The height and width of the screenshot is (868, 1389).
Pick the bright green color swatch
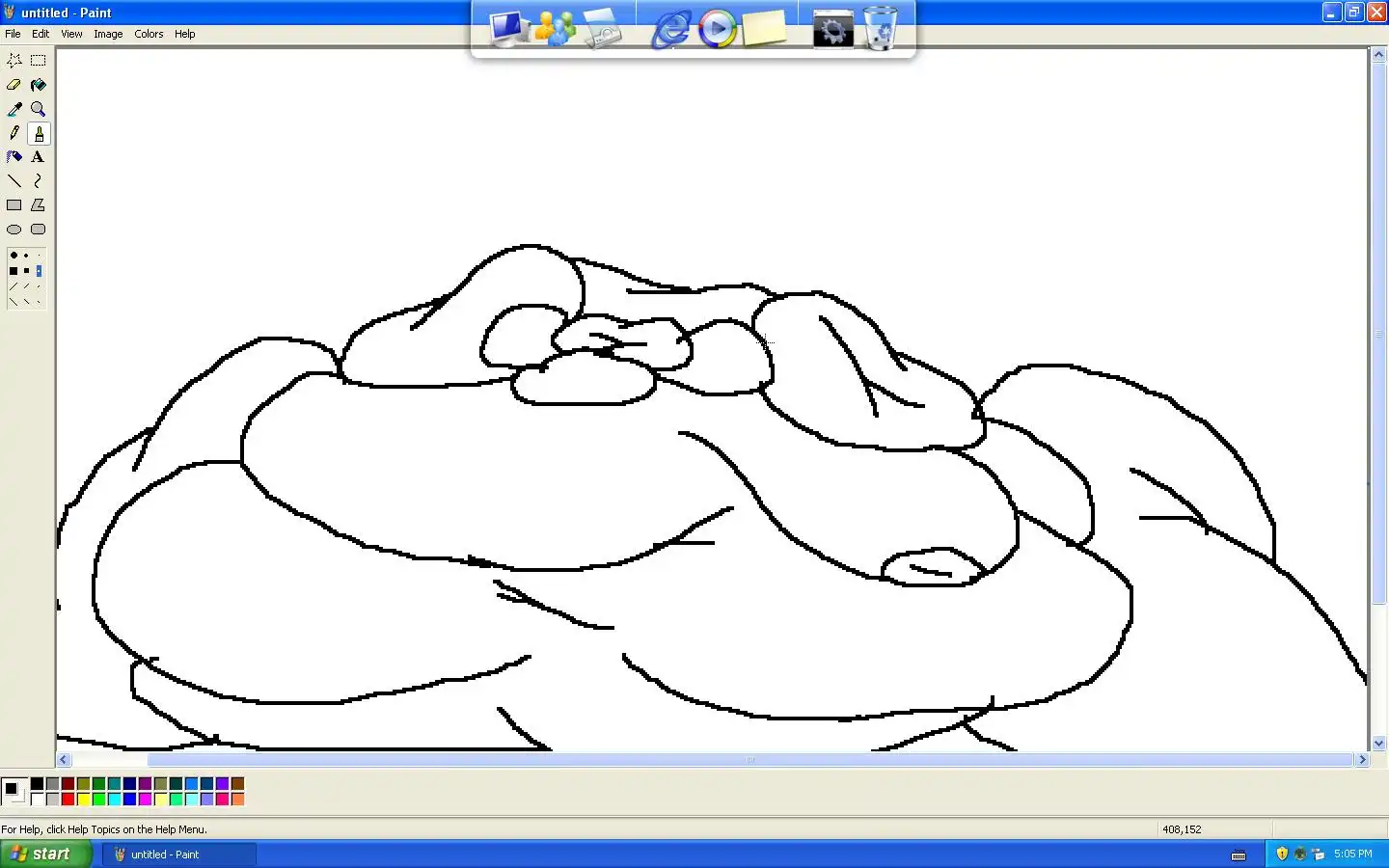pos(98,799)
